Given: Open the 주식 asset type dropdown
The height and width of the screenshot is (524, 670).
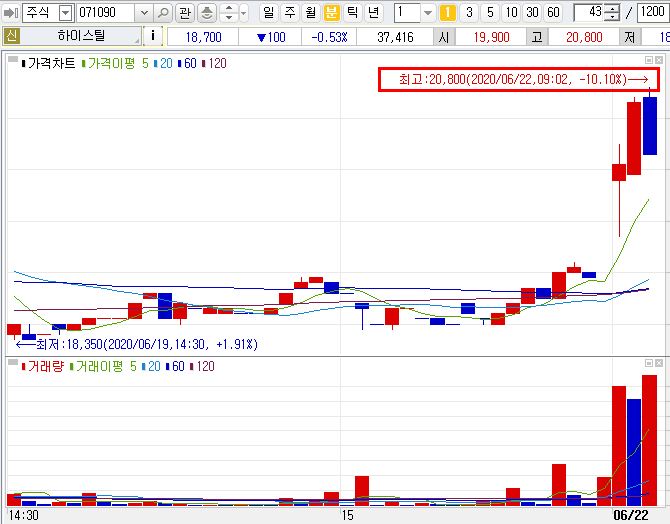Looking at the screenshot, I should pos(65,13).
